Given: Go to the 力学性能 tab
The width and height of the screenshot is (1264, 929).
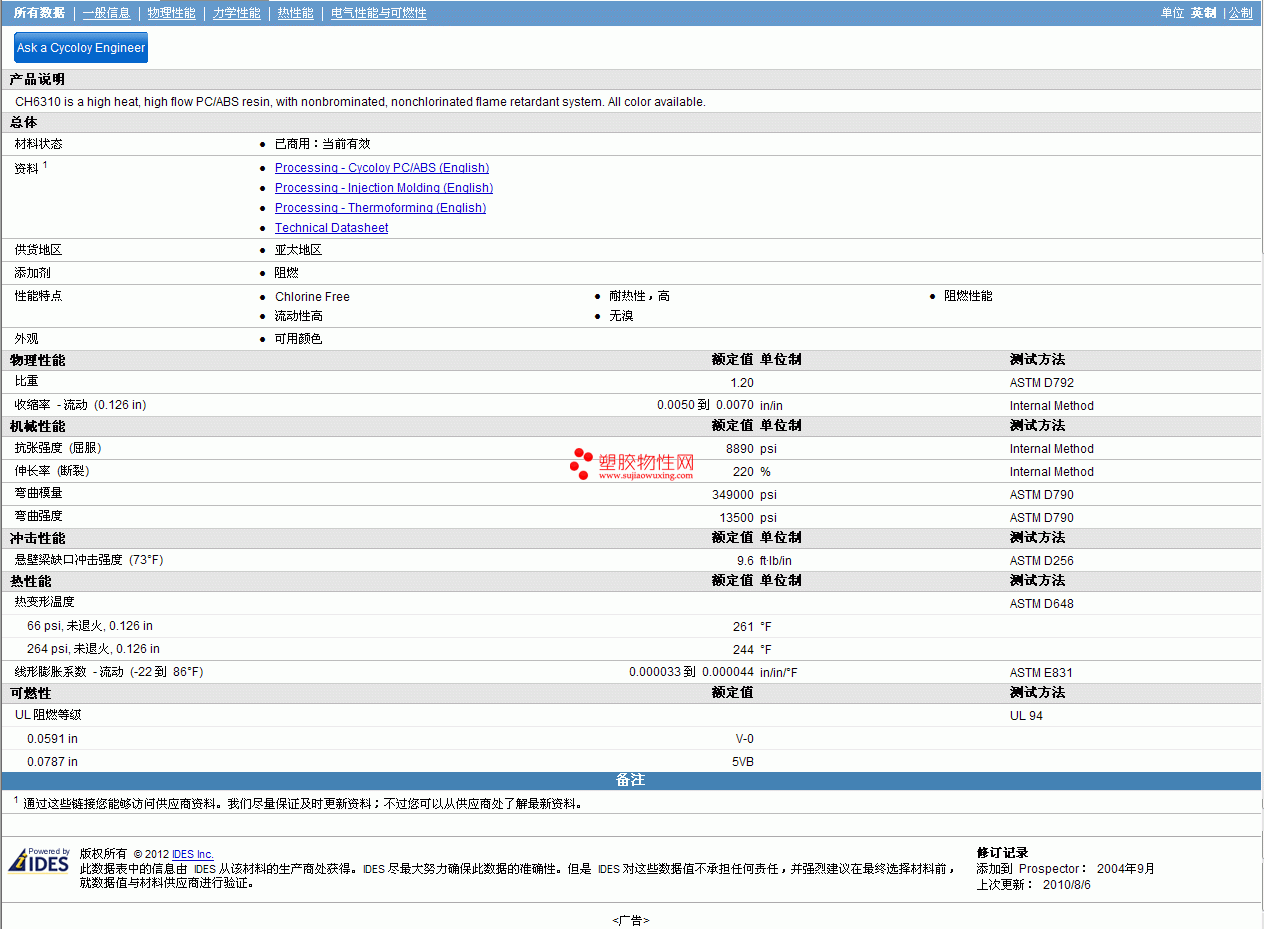Looking at the screenshot, I should click(236, 13).
